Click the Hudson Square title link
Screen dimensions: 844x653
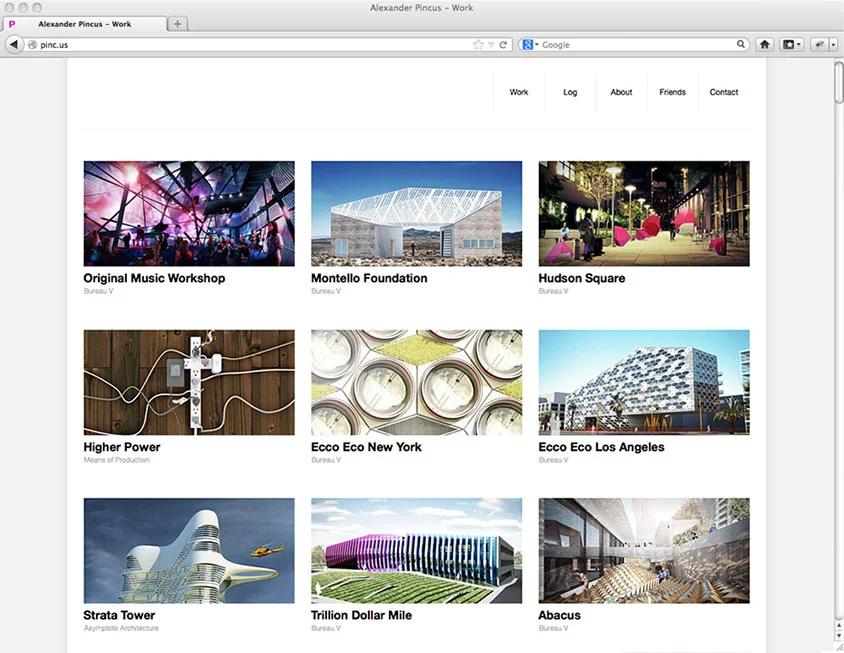pyautogui.click(x=582, y=278)
